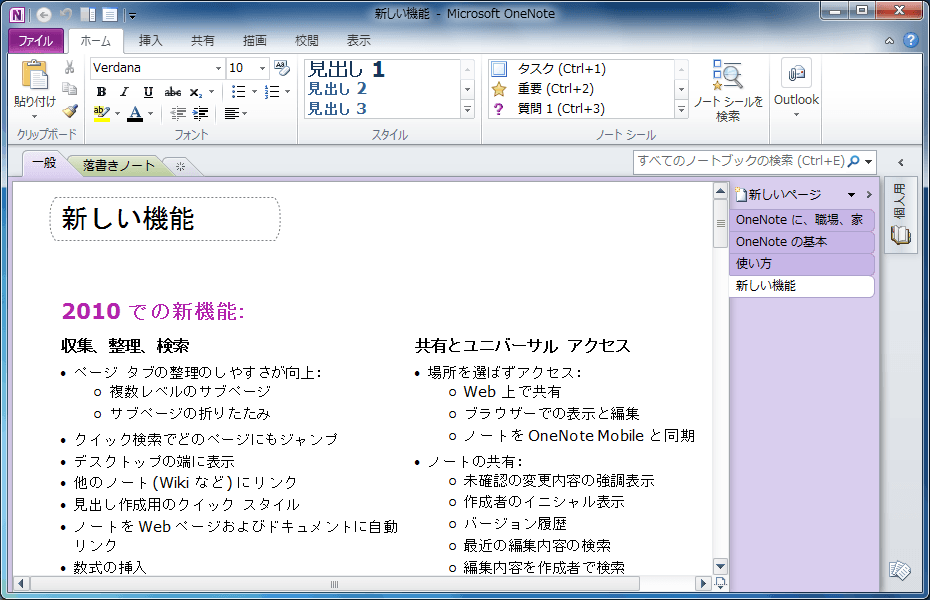This screenshot has height=600, width=930.
Task: Click the 新しいページ new page button
Action: click(x=779, y=194)
